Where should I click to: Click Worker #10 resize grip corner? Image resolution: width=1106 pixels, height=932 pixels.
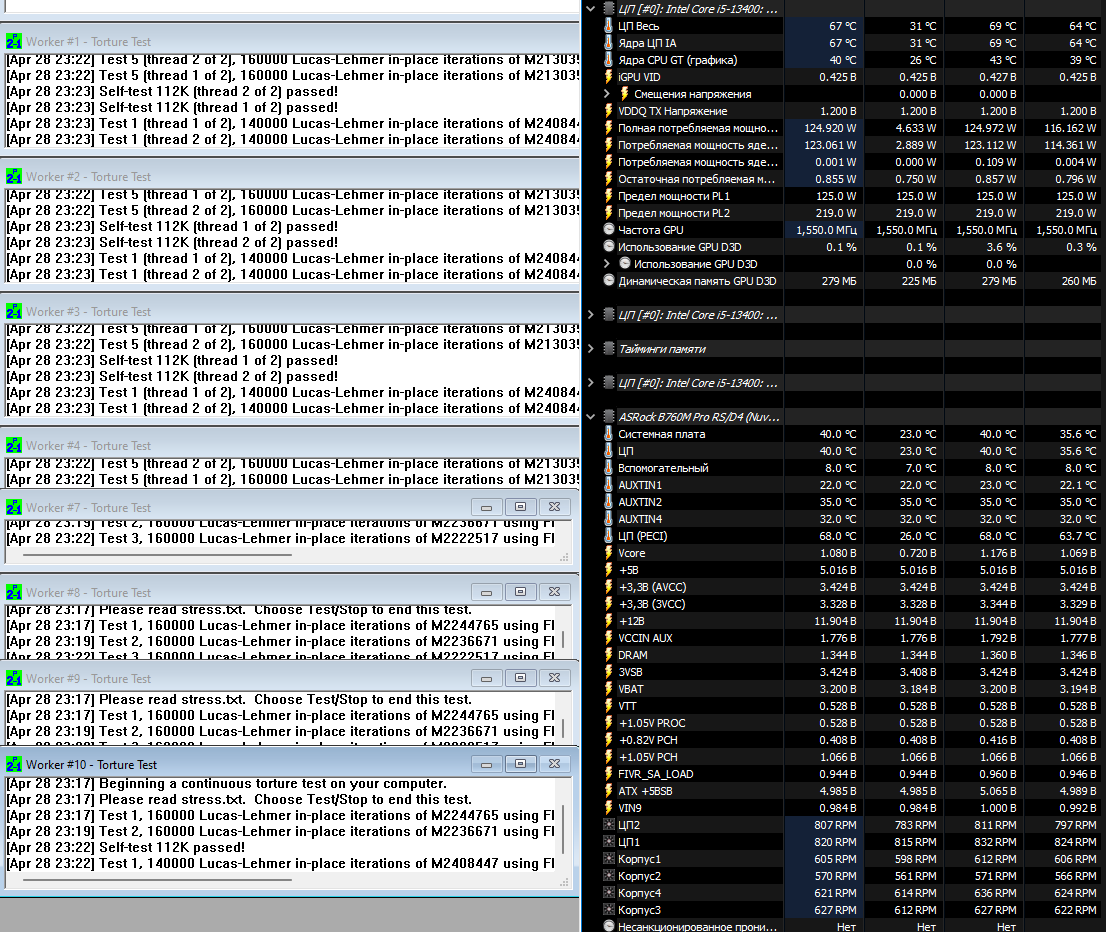(x=564, y=882)
